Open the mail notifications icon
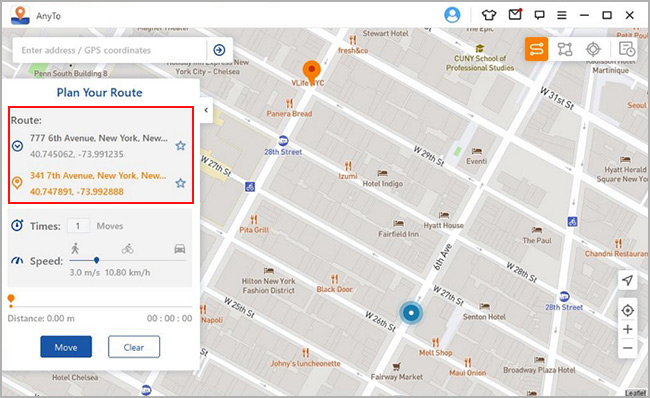Image resolution: width=650 pixels, height=398 pixels. [515, 15]
